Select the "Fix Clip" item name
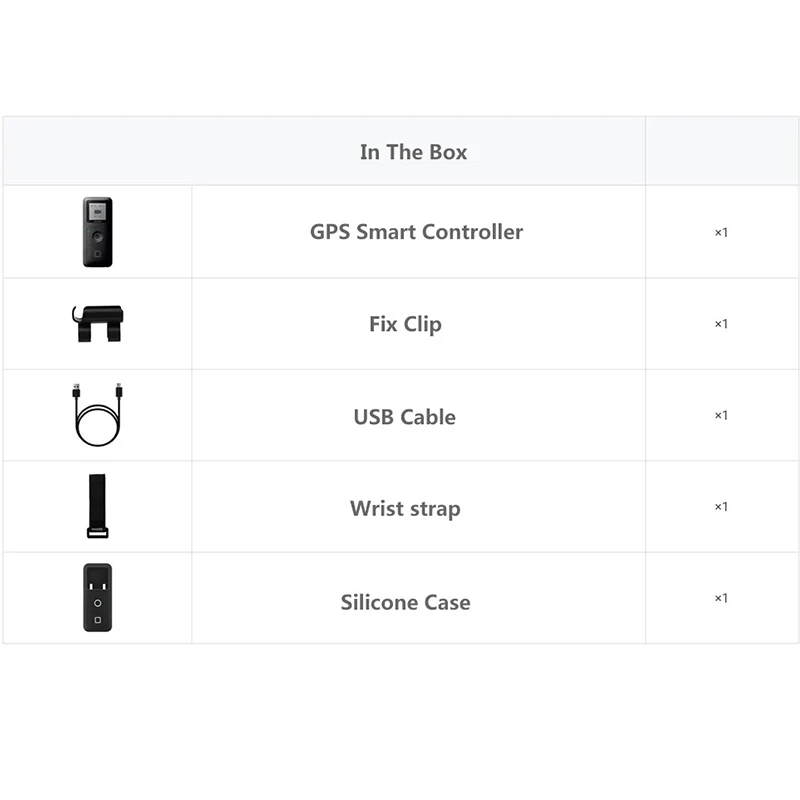 (405, 324)
